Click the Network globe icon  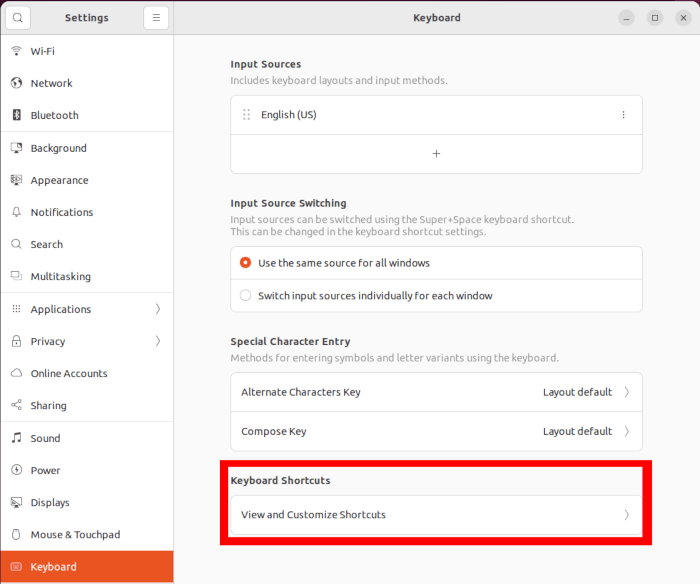[x=16, y=83]
